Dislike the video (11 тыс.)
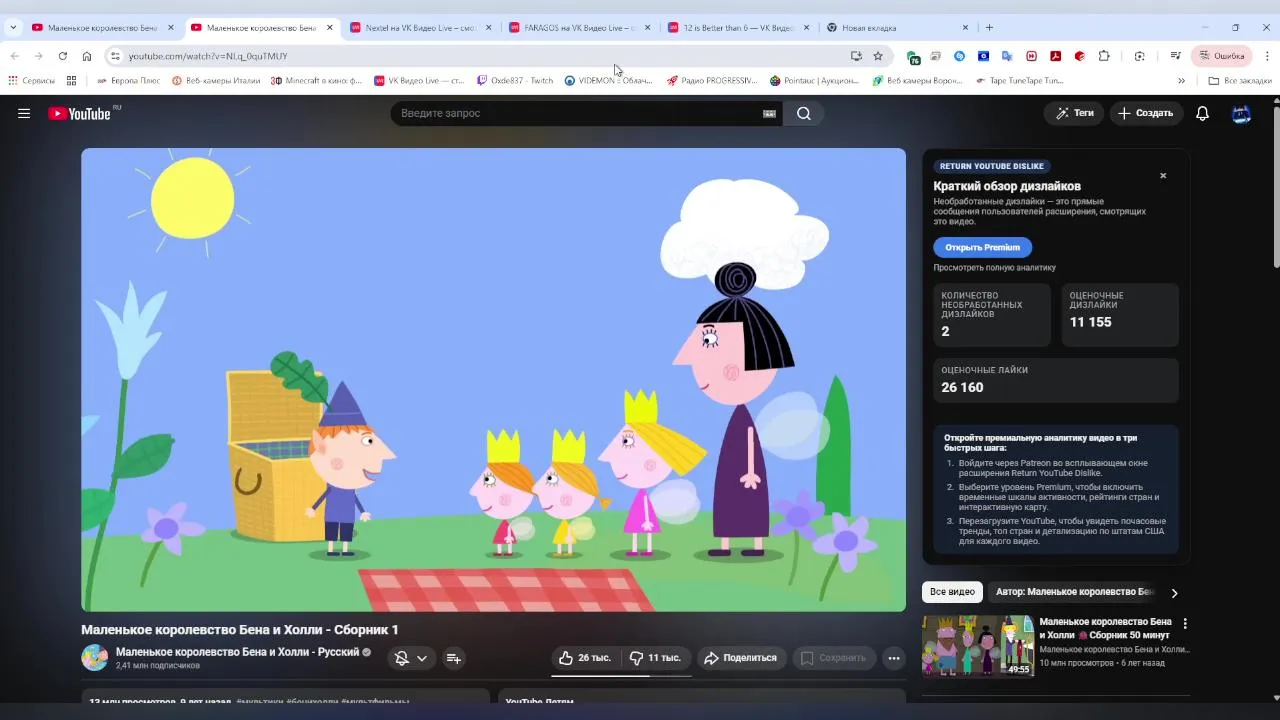 [x=655, y=658]
